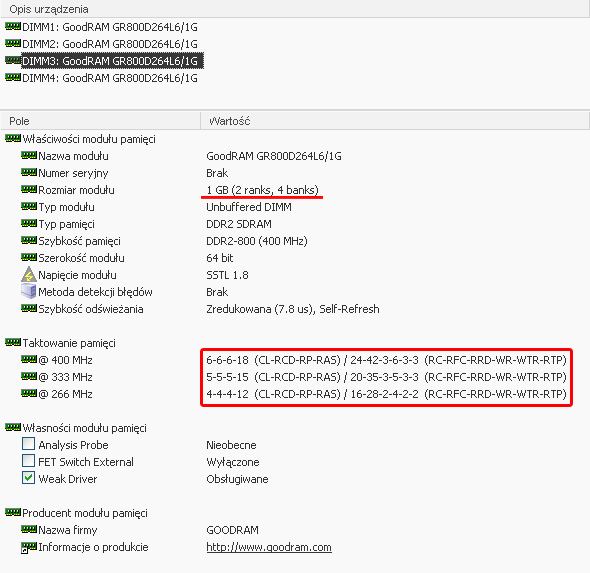Toggle the Analysis Probe checkbox
This screenshot has height=573, width=590.
coord(29,444)
